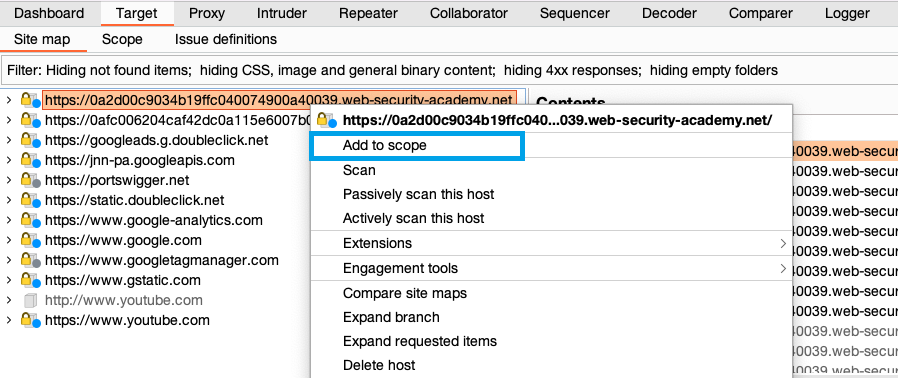The width and height of the screenshot is (898, 378).
Task: Expand the portswigger.net tree node
Action: [x=9, y=180]
